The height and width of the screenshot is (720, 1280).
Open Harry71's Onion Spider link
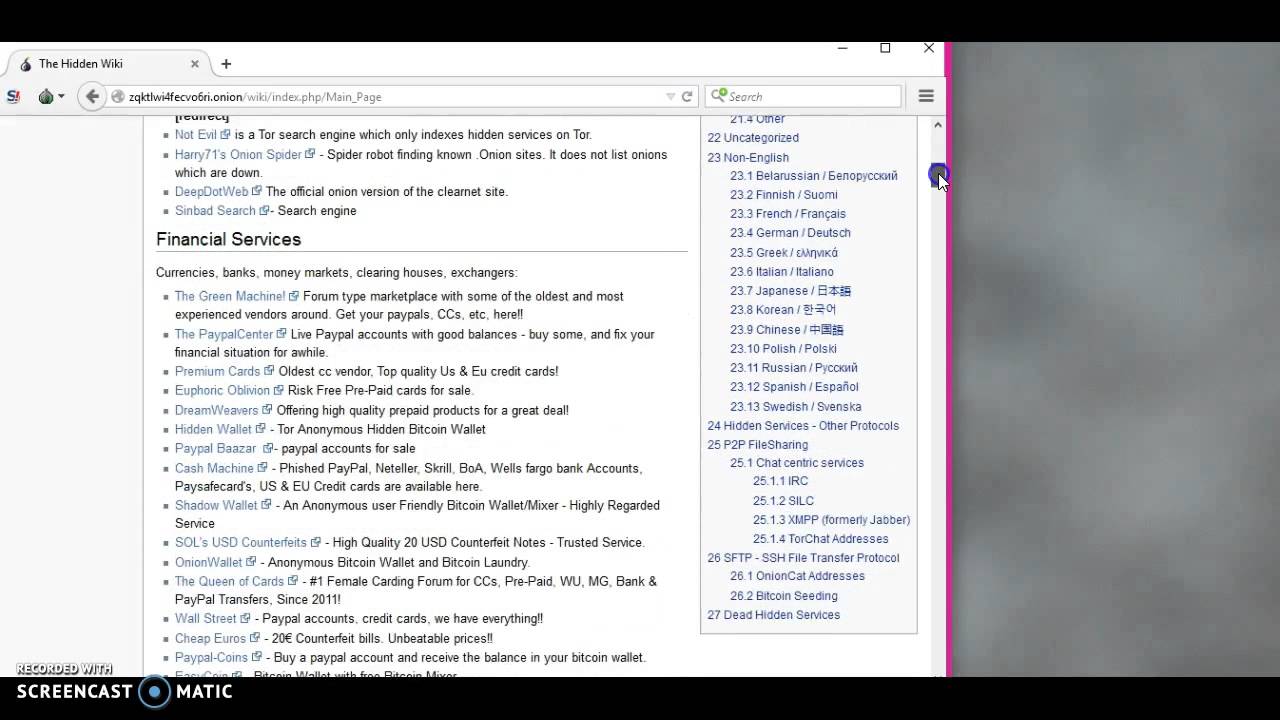point(238,155)
